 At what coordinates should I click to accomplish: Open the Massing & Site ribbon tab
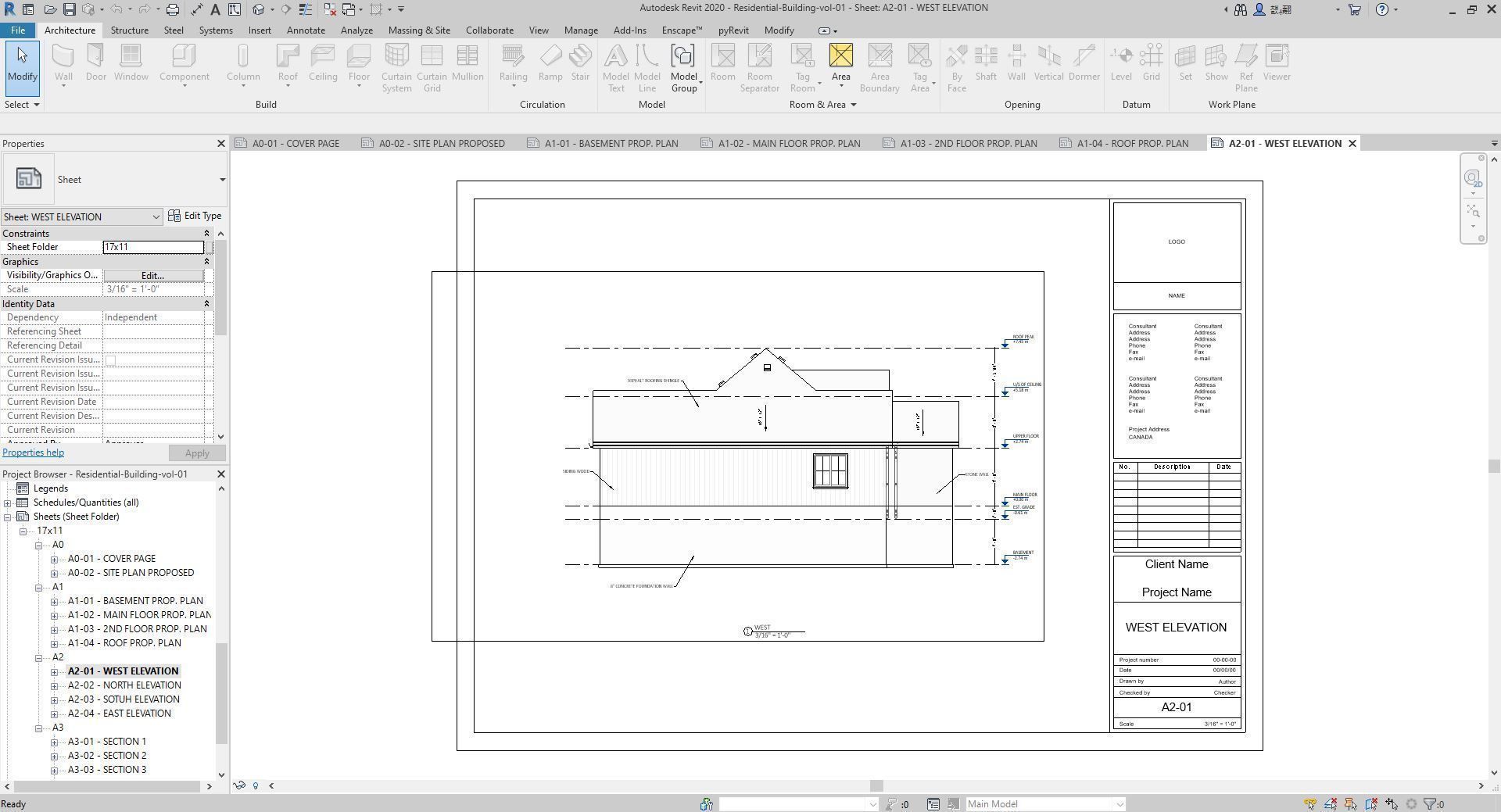[x=419, y=30]
